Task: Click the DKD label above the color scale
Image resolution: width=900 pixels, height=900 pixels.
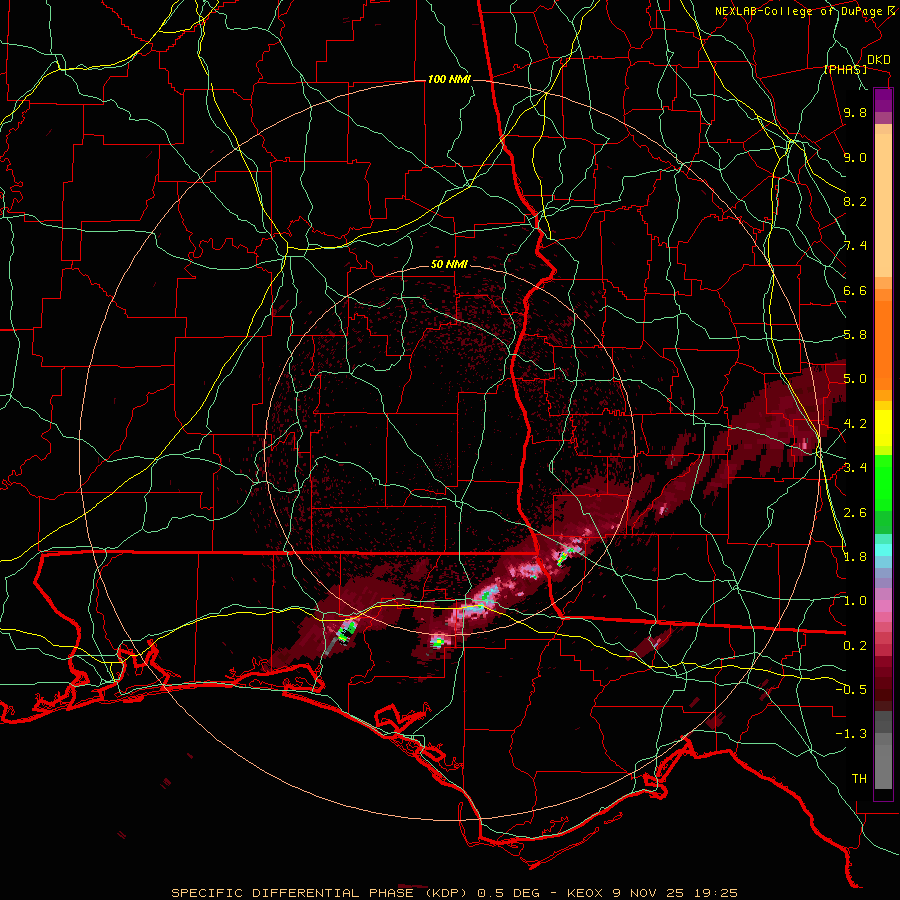Action: click(878, 60)
